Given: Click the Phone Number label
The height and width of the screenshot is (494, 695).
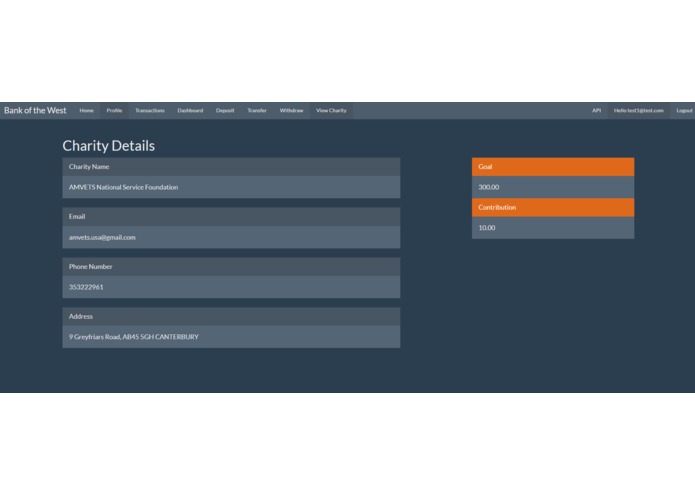Looking at the screenshot, I should (x=90, y=266).
